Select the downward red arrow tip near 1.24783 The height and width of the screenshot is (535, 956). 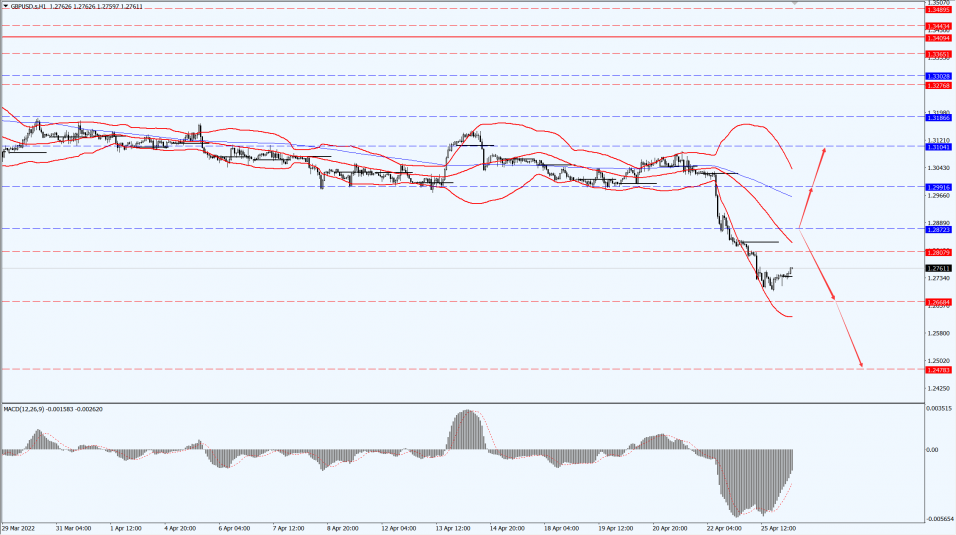pos(861,365)
